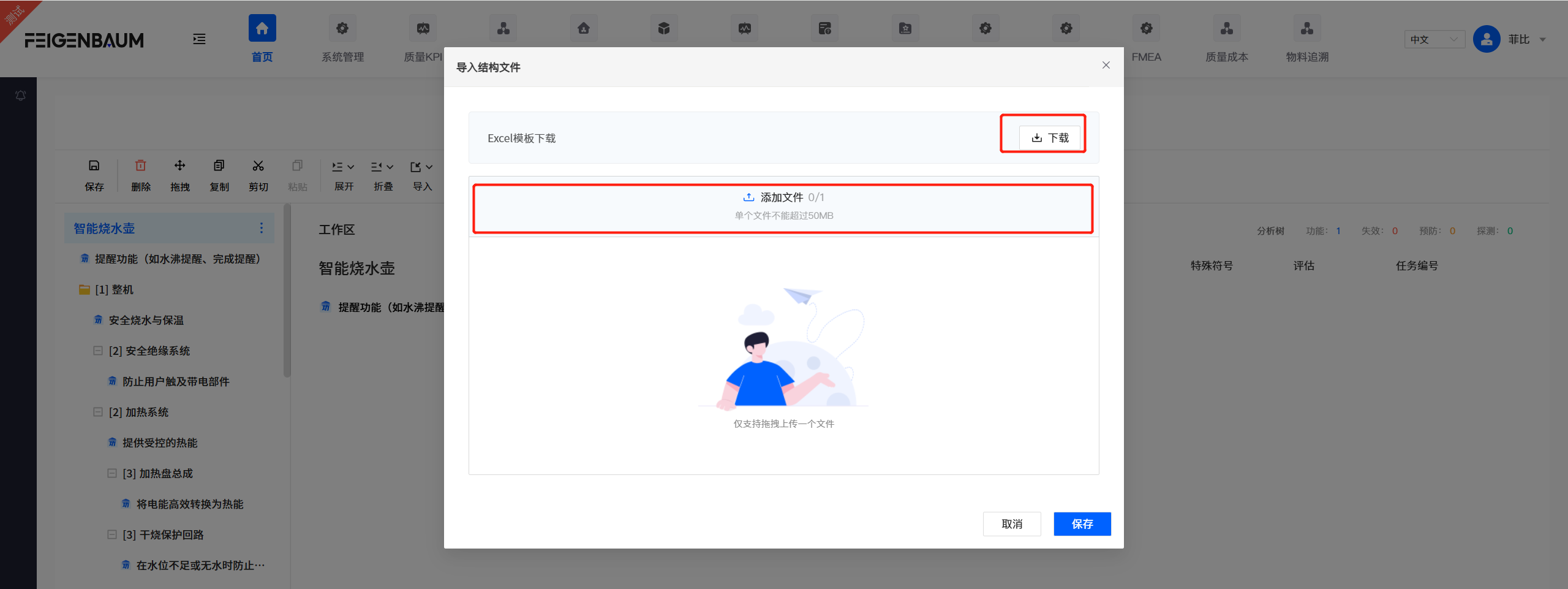Screen dimensions: 1568x589
Task: Open the 质量成本 quality cost icon
Action: (x=1226, y=28)
